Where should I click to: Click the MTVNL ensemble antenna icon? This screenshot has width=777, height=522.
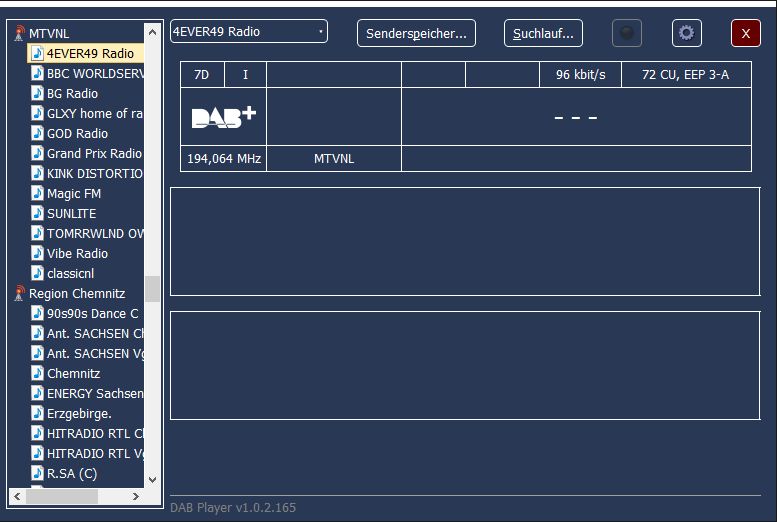[x=19, y=34]
